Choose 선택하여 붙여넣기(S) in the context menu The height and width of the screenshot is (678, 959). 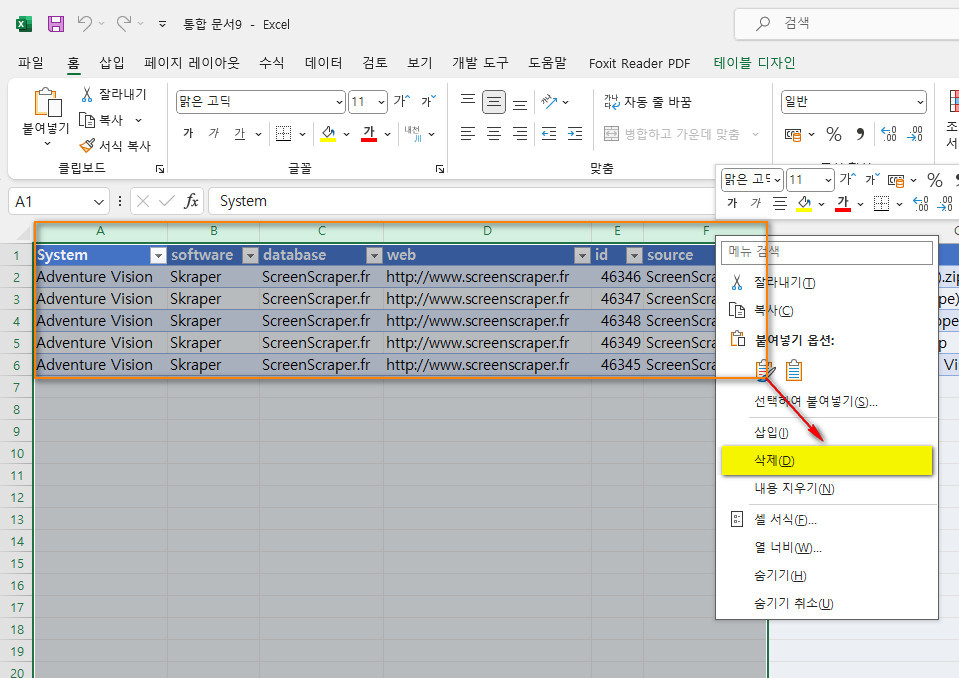(827, 402)
